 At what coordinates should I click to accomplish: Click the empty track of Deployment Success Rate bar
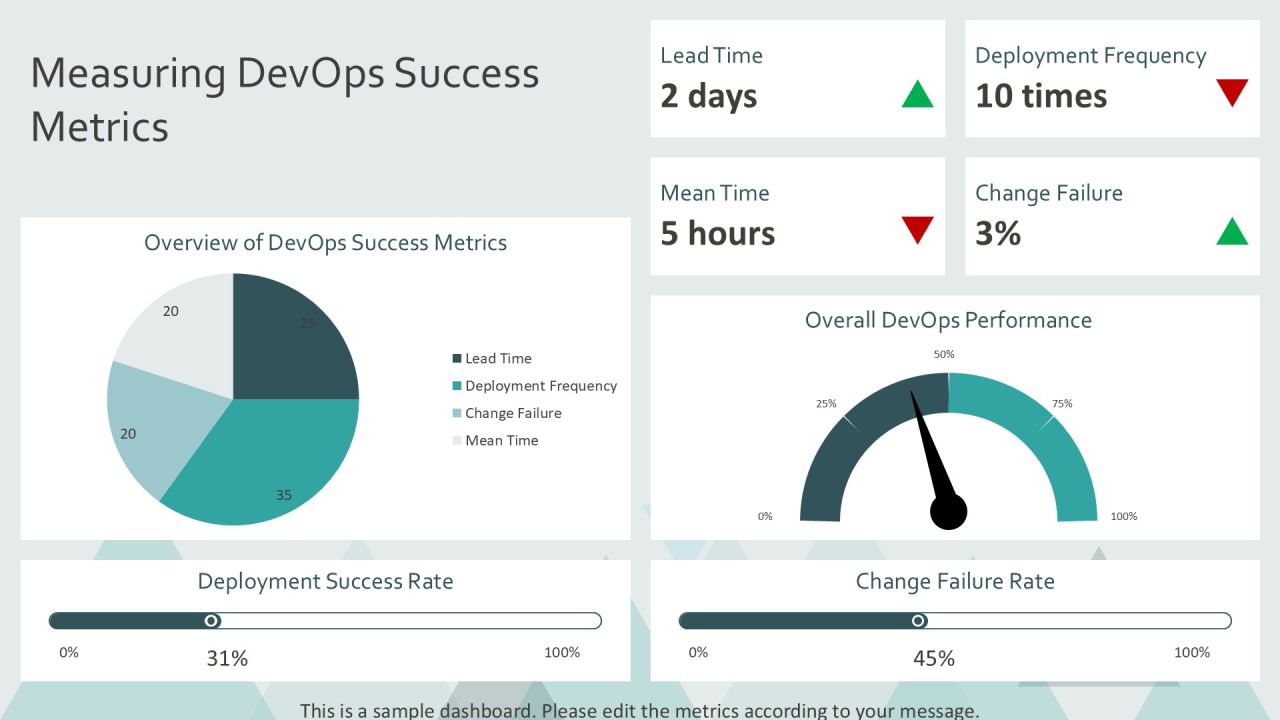(x=410, y=621)
